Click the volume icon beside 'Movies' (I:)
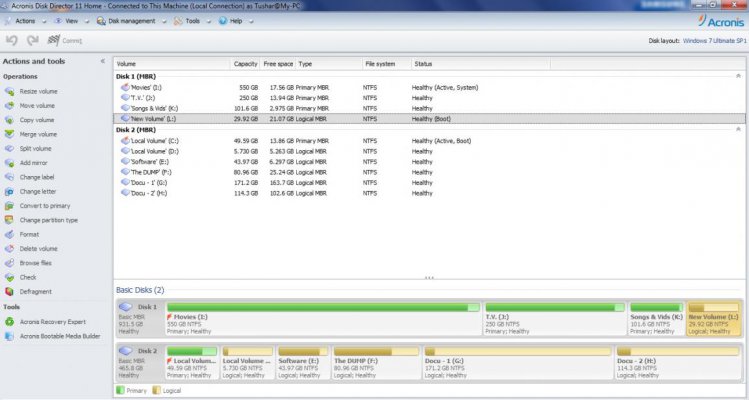The image size is (749, 400). point(125,87)
